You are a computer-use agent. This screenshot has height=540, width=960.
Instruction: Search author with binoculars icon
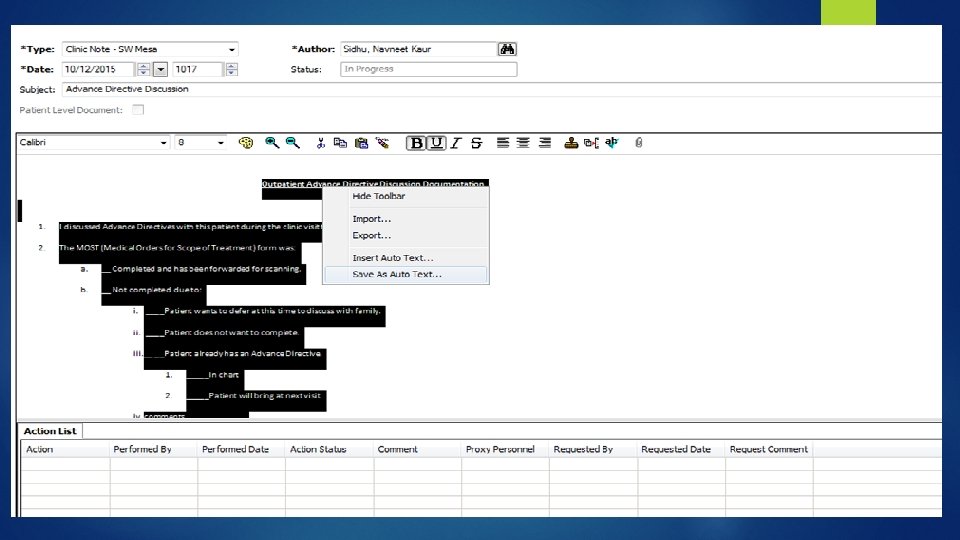coord(507,49)
